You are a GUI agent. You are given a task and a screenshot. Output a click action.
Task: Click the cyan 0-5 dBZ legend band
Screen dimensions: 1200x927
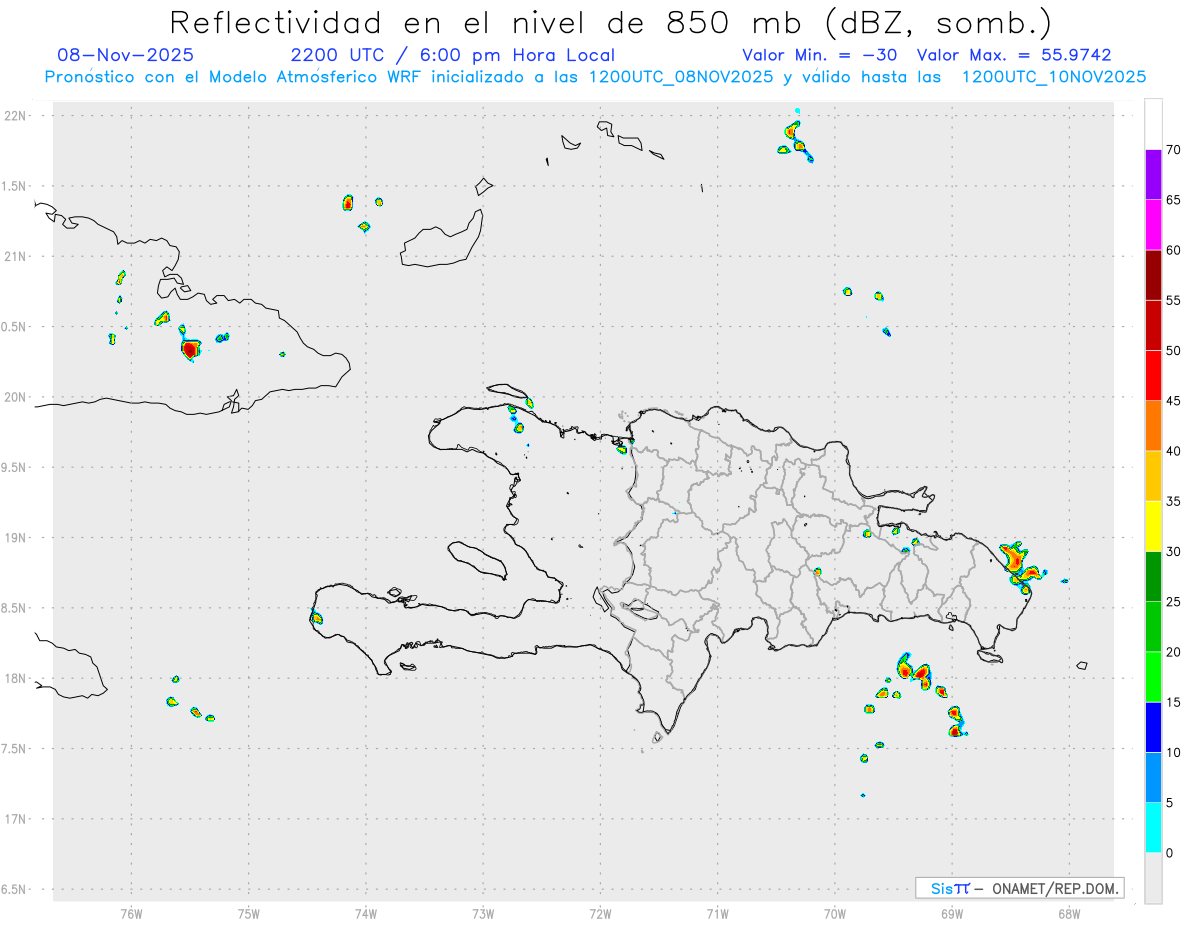pos(1153,828)
